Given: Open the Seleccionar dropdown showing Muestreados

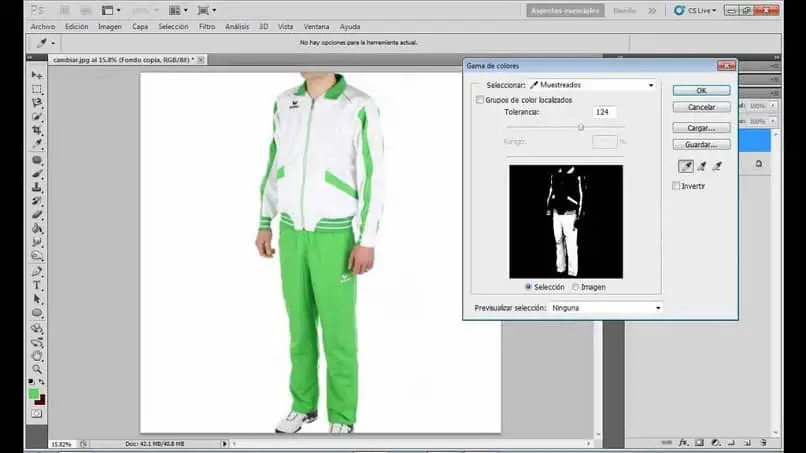Looking at the screenshot, I should point(592,86).
